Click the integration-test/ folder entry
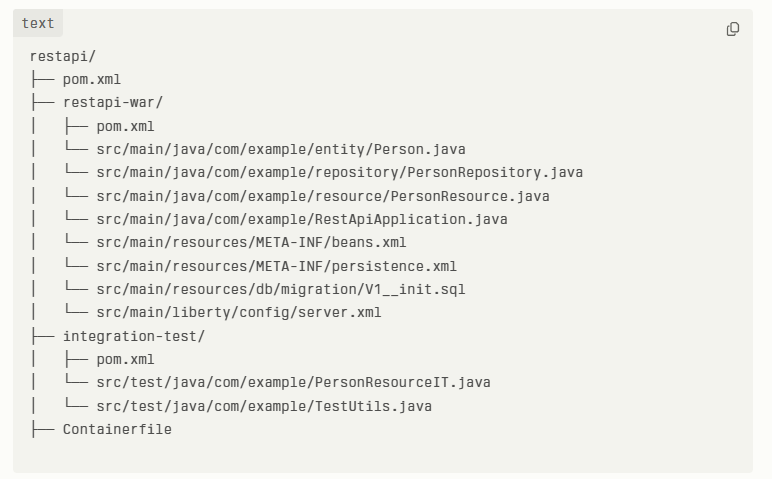 point(134,336)
